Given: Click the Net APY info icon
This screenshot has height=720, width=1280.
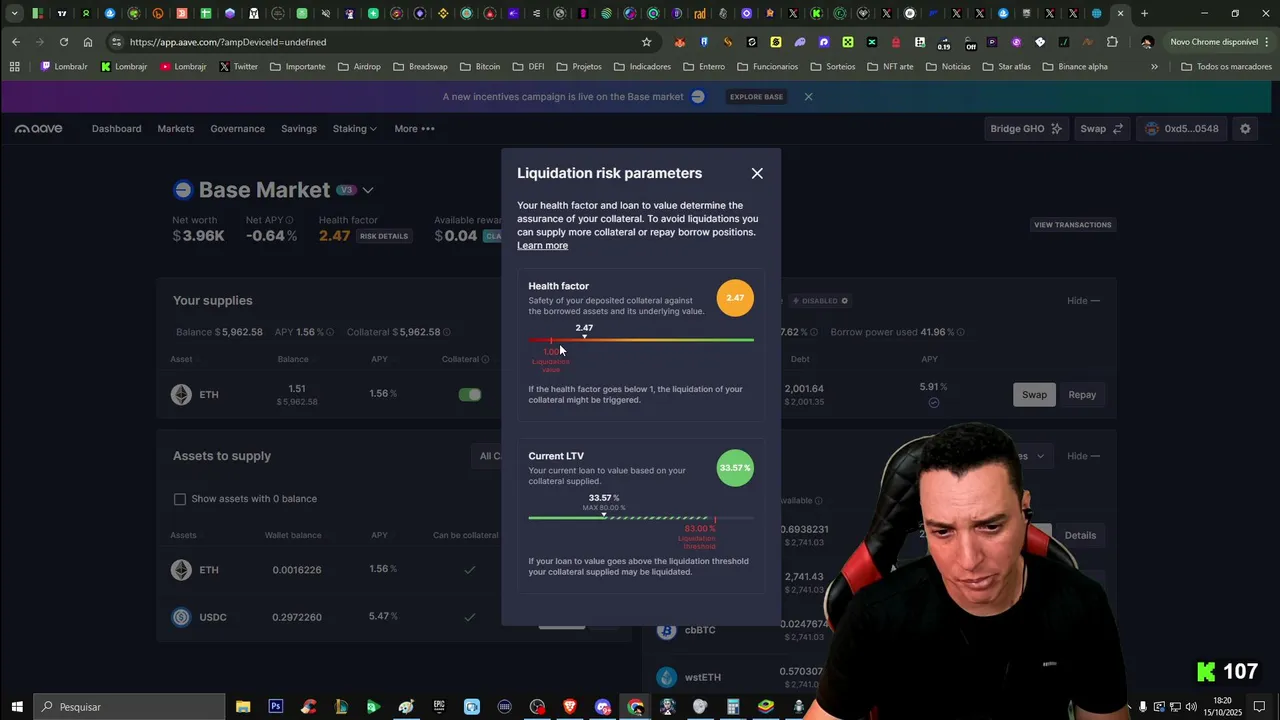Looking at the screenshot, I should 289,220.
